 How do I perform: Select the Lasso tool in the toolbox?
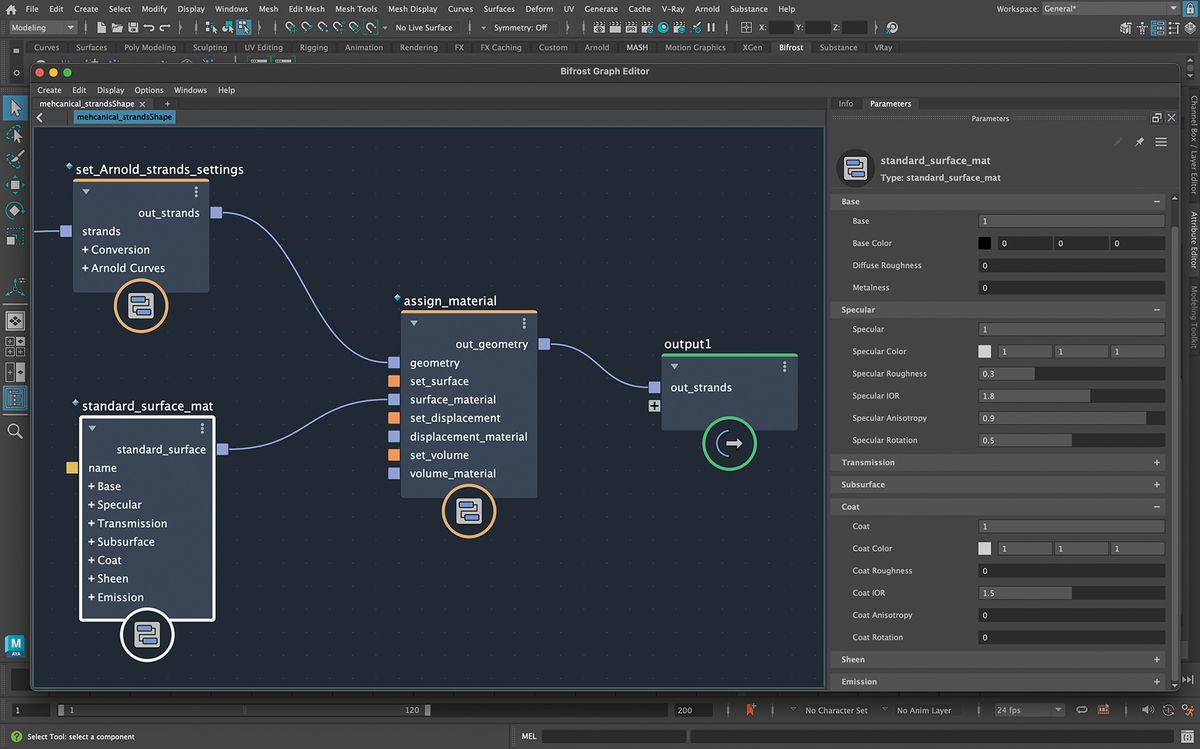point(14,135)
